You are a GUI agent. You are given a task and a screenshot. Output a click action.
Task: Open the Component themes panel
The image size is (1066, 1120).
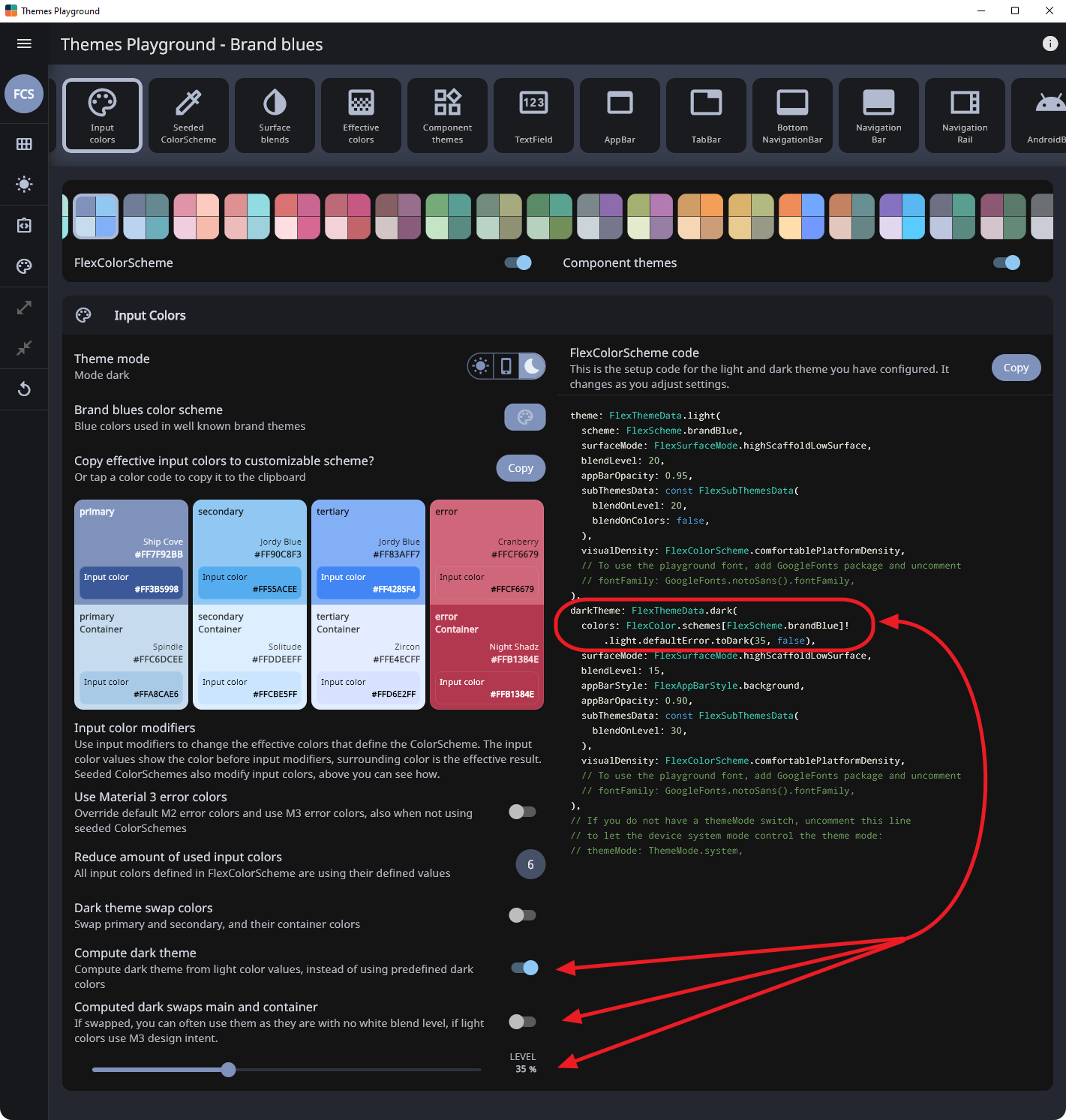447,116
